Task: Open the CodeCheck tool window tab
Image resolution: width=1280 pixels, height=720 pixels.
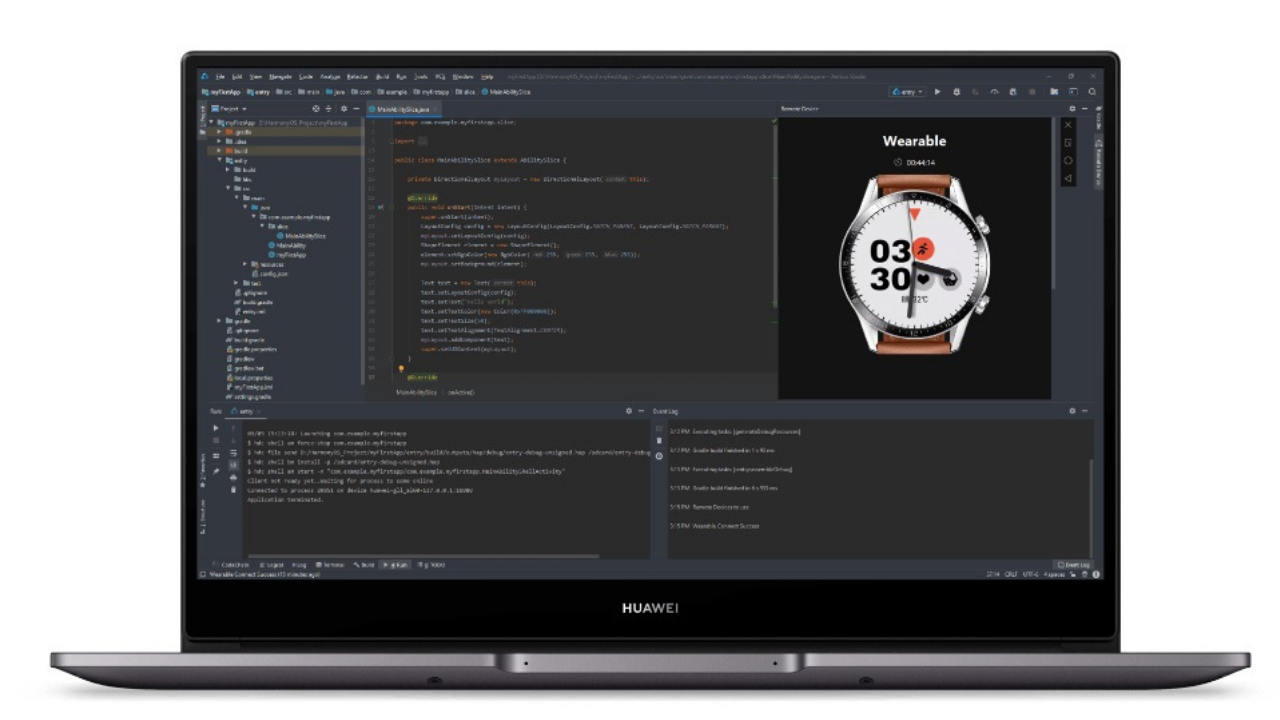Action: [x=230, y=565]
